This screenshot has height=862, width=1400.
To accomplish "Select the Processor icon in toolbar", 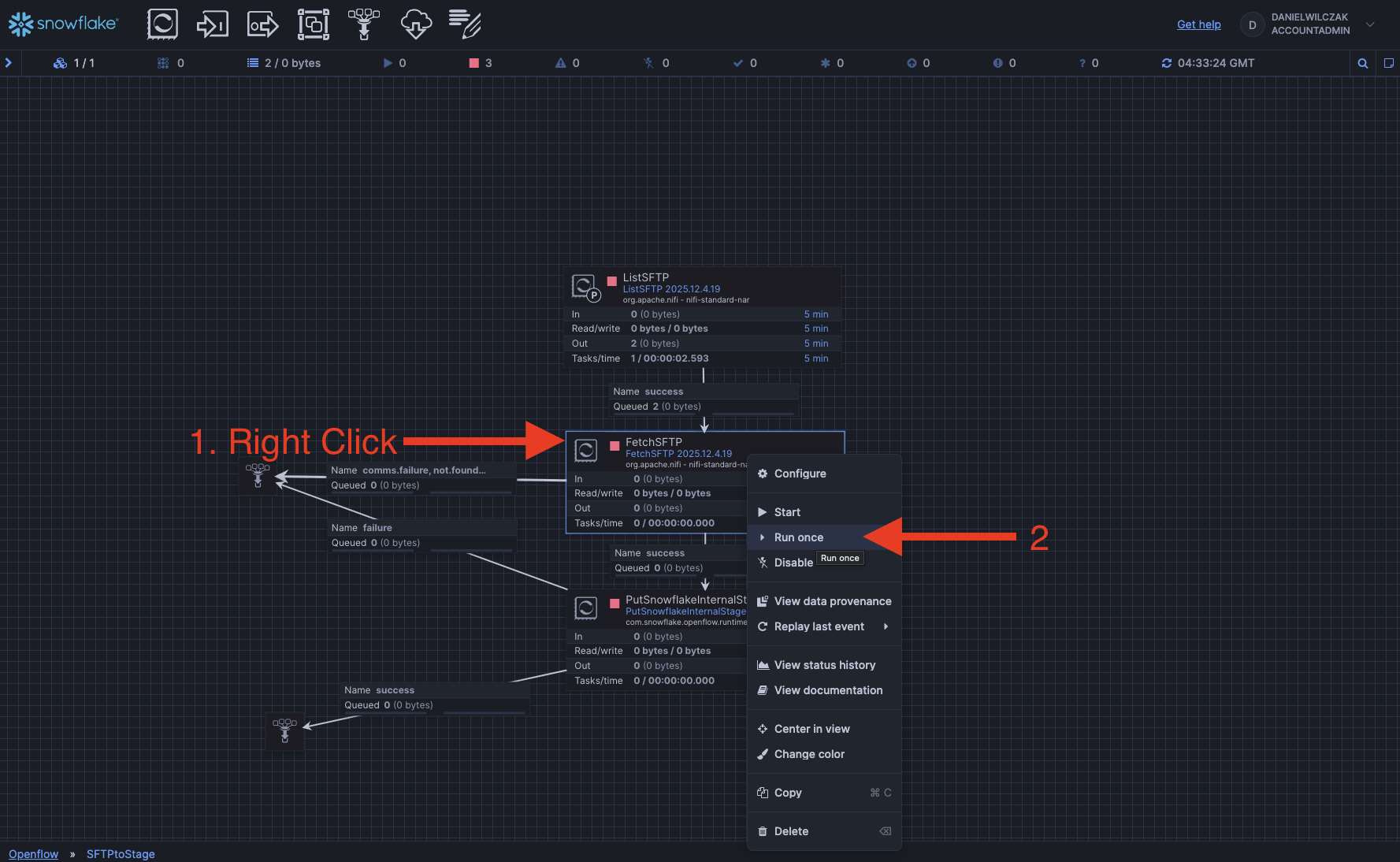I will pos(162,24).
